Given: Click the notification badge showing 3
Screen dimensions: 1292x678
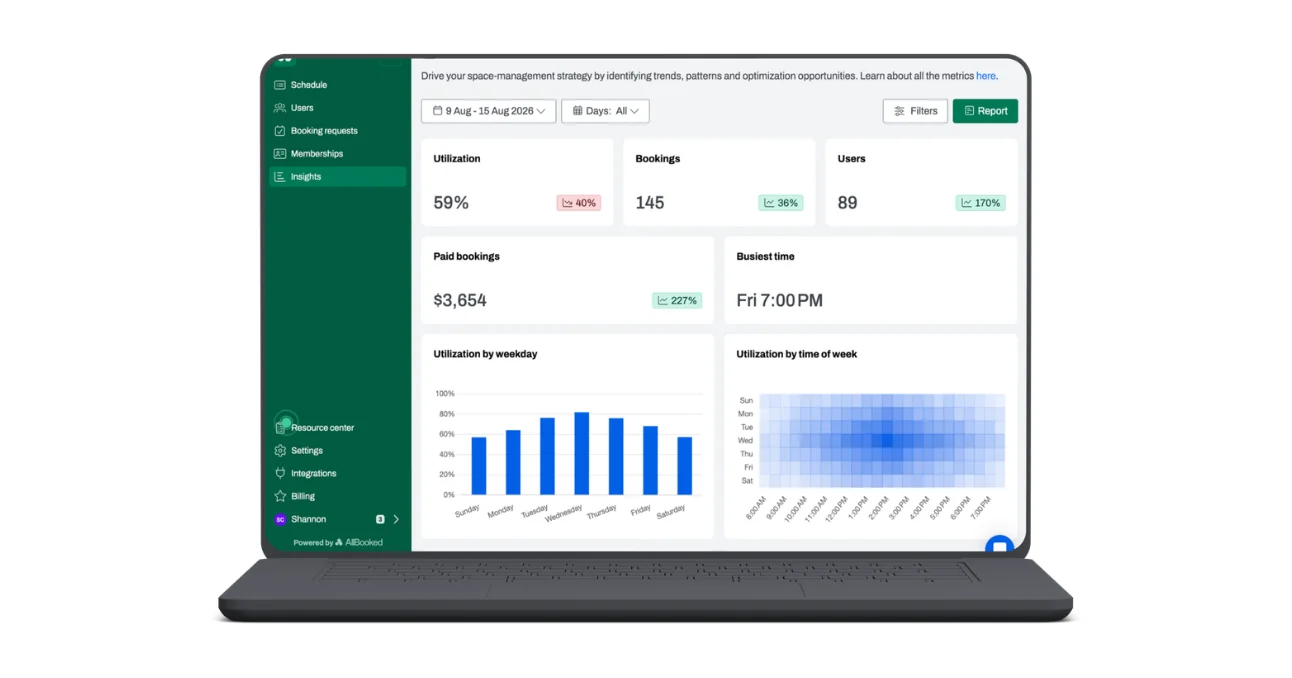Looking at the screenshot, I should [380, 520].
